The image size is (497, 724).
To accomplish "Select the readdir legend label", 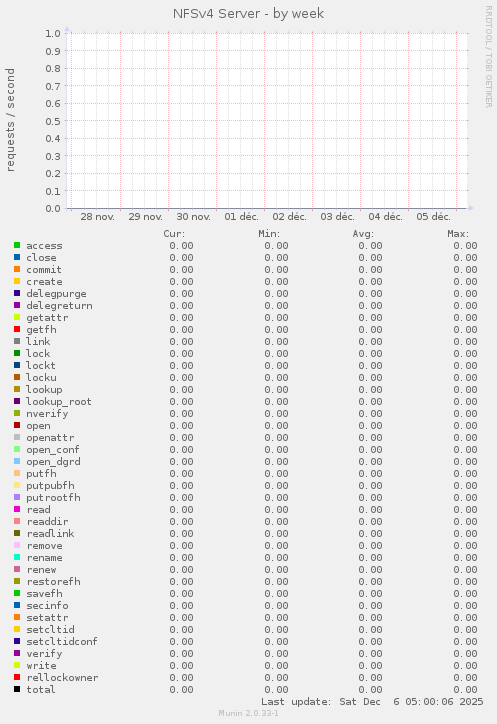I will coord(47,522).
